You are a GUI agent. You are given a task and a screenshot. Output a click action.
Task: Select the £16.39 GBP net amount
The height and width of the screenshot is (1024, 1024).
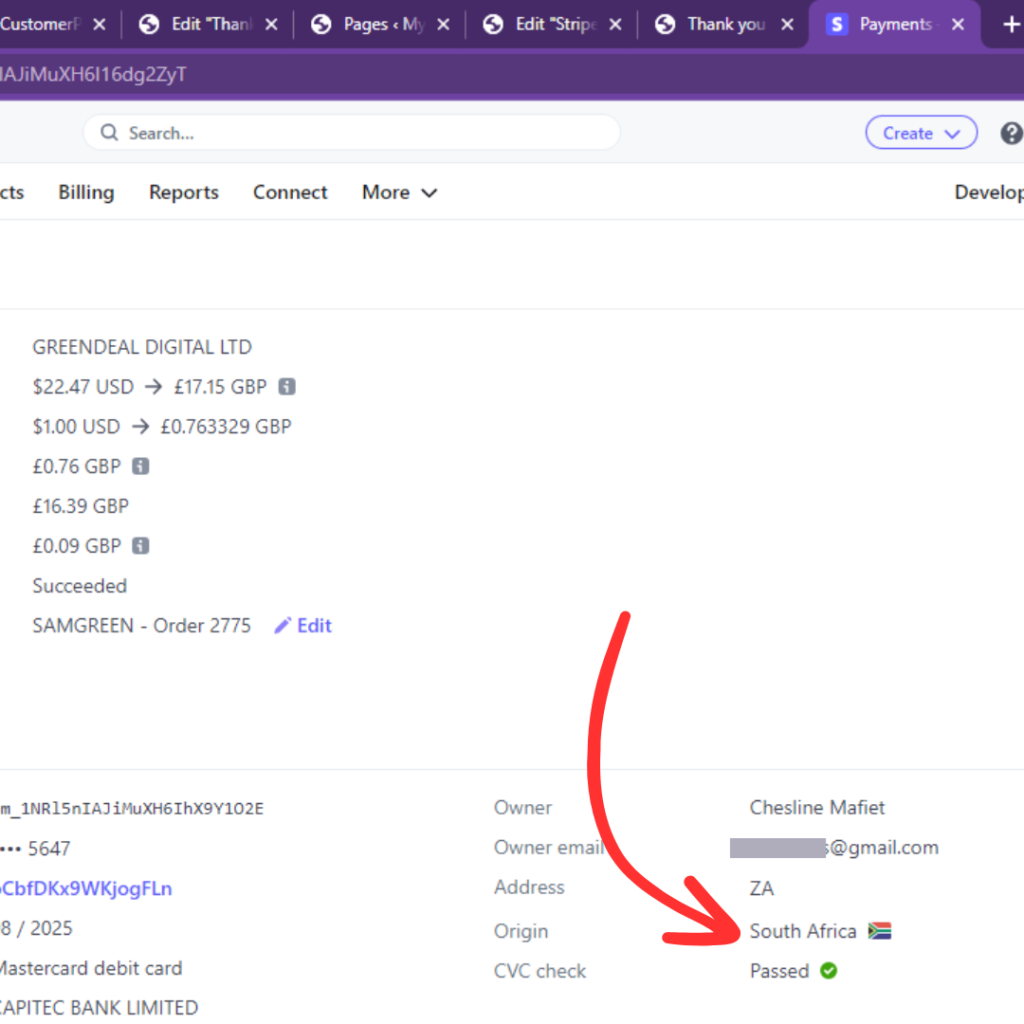(x=81, y=506)
